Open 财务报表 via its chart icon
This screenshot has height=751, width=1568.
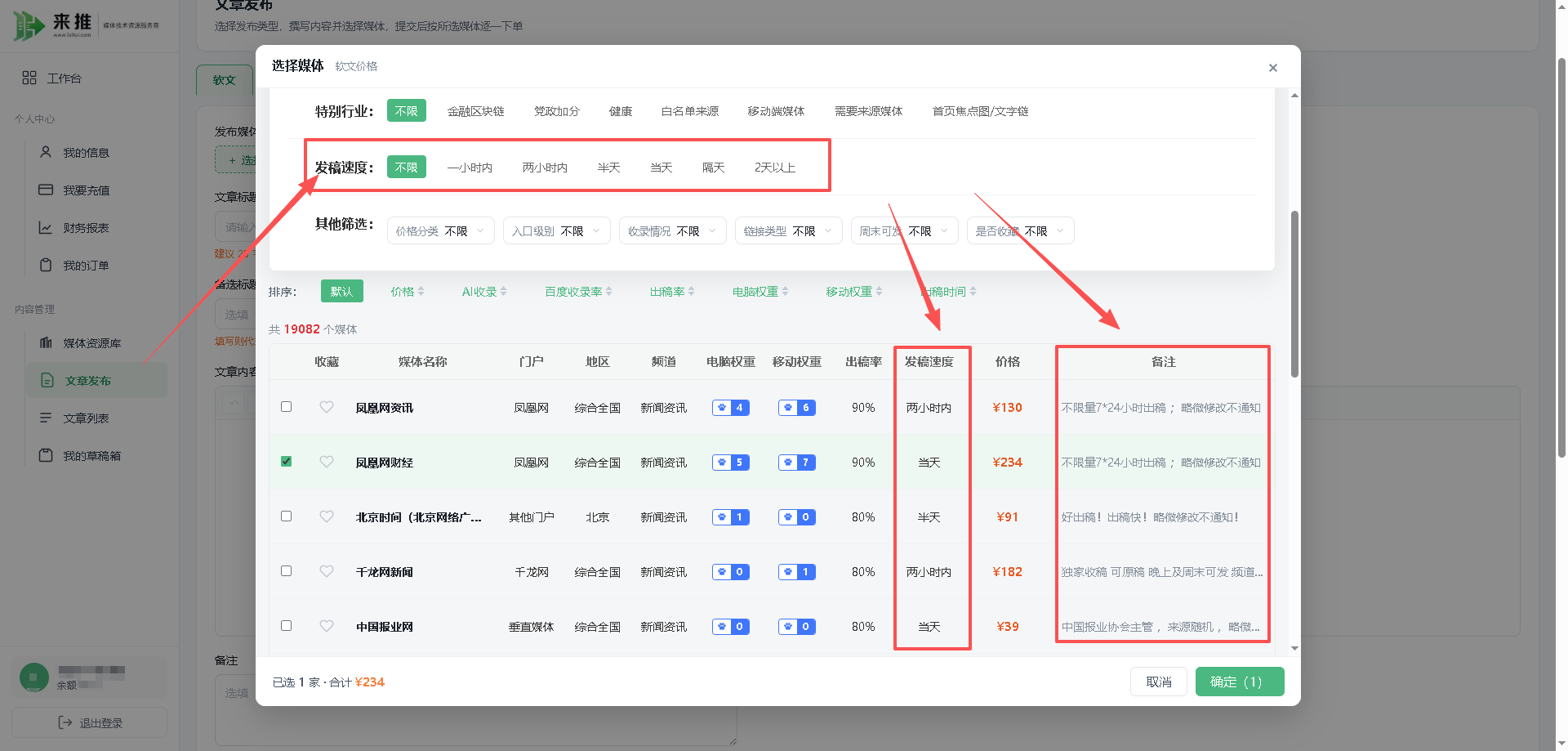[x=46, y=227]
